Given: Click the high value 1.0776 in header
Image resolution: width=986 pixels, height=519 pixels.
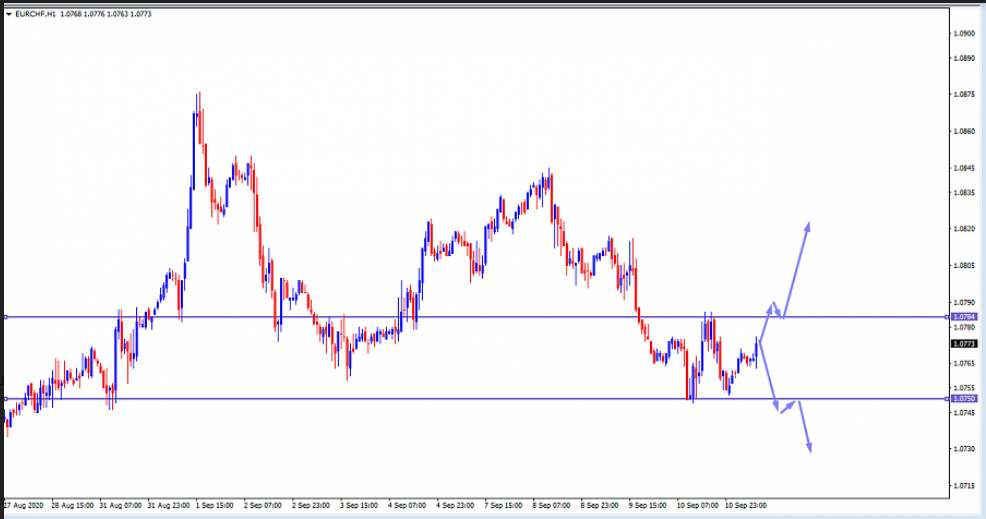Looking at the screenshot, I should 94,14.
